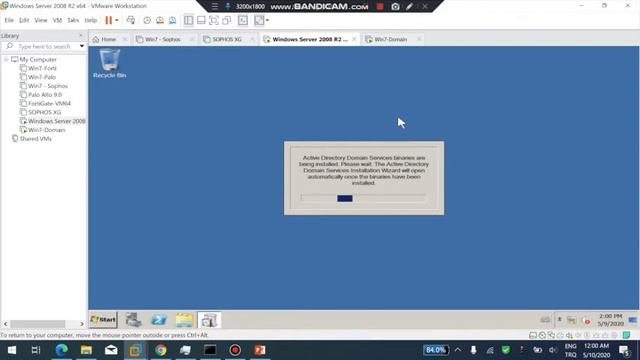Send Ctrl+Alt+Del to virtual machine icon
Screen dimensions: 640x360
point(131,20)
